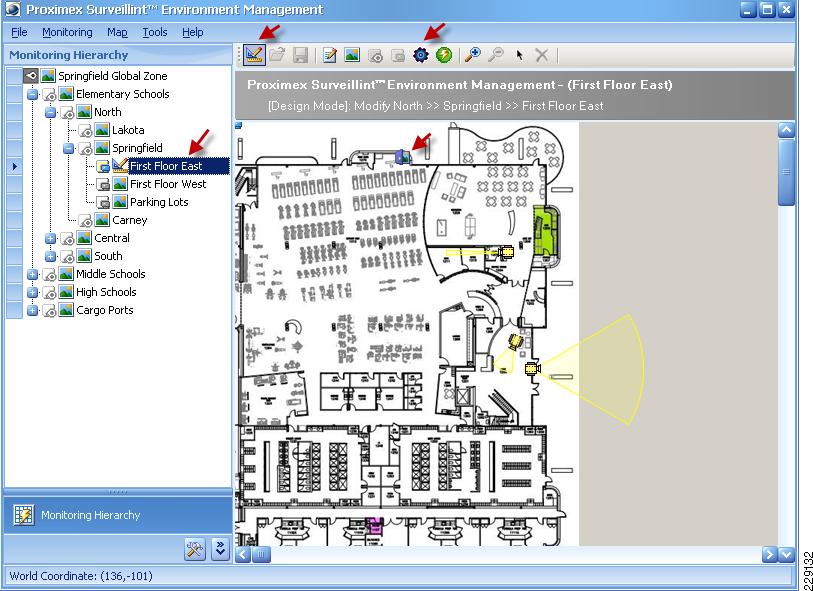
Task: Select the Lakota tree item
Action: coord(128,130)
